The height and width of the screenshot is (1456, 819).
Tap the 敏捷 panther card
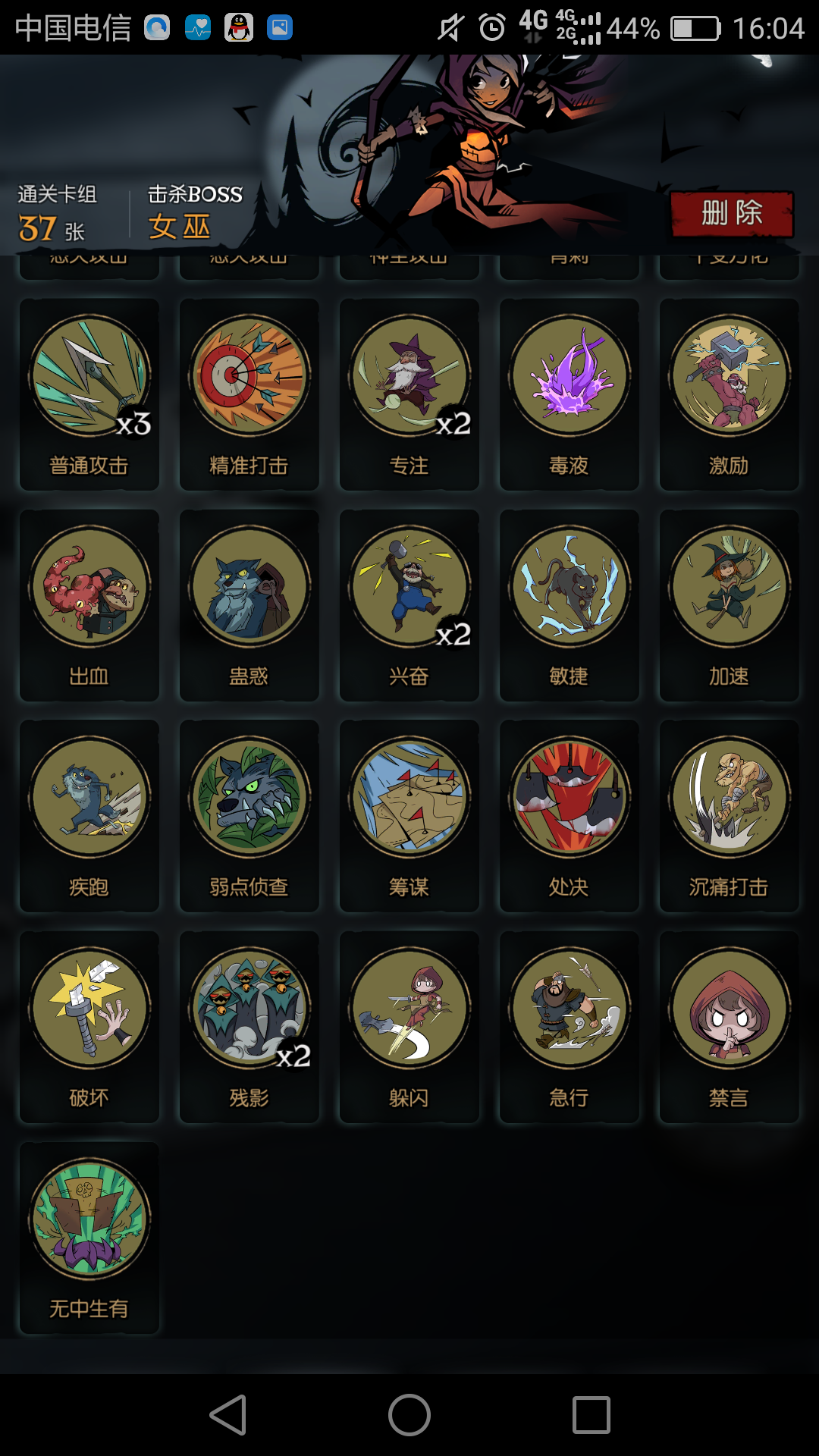[570, 605]
